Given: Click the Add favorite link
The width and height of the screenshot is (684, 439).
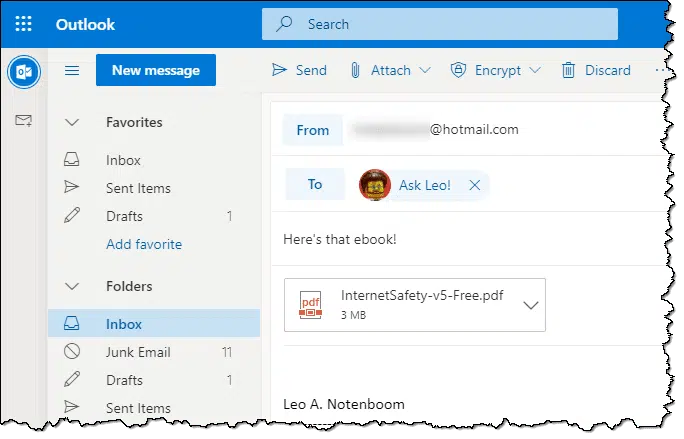Looking at the screenshot, I should click(x=144, y=244).
